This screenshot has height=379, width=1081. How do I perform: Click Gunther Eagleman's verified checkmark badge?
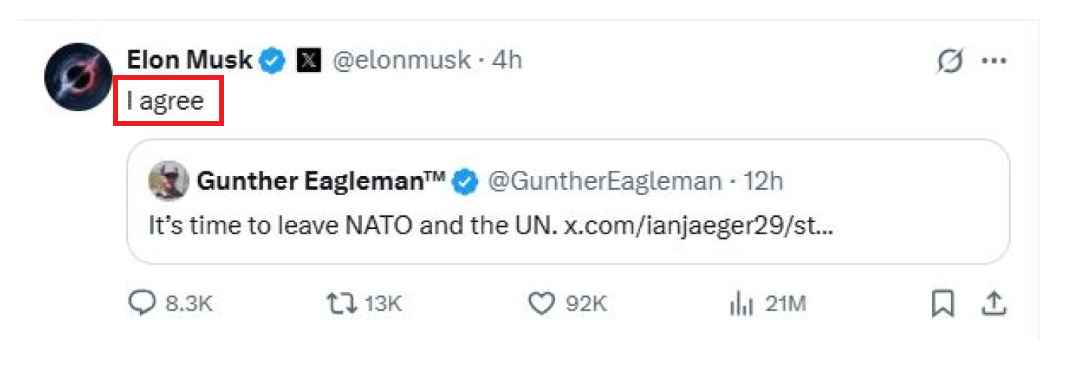pyautogui.click(x=466, y=182)
